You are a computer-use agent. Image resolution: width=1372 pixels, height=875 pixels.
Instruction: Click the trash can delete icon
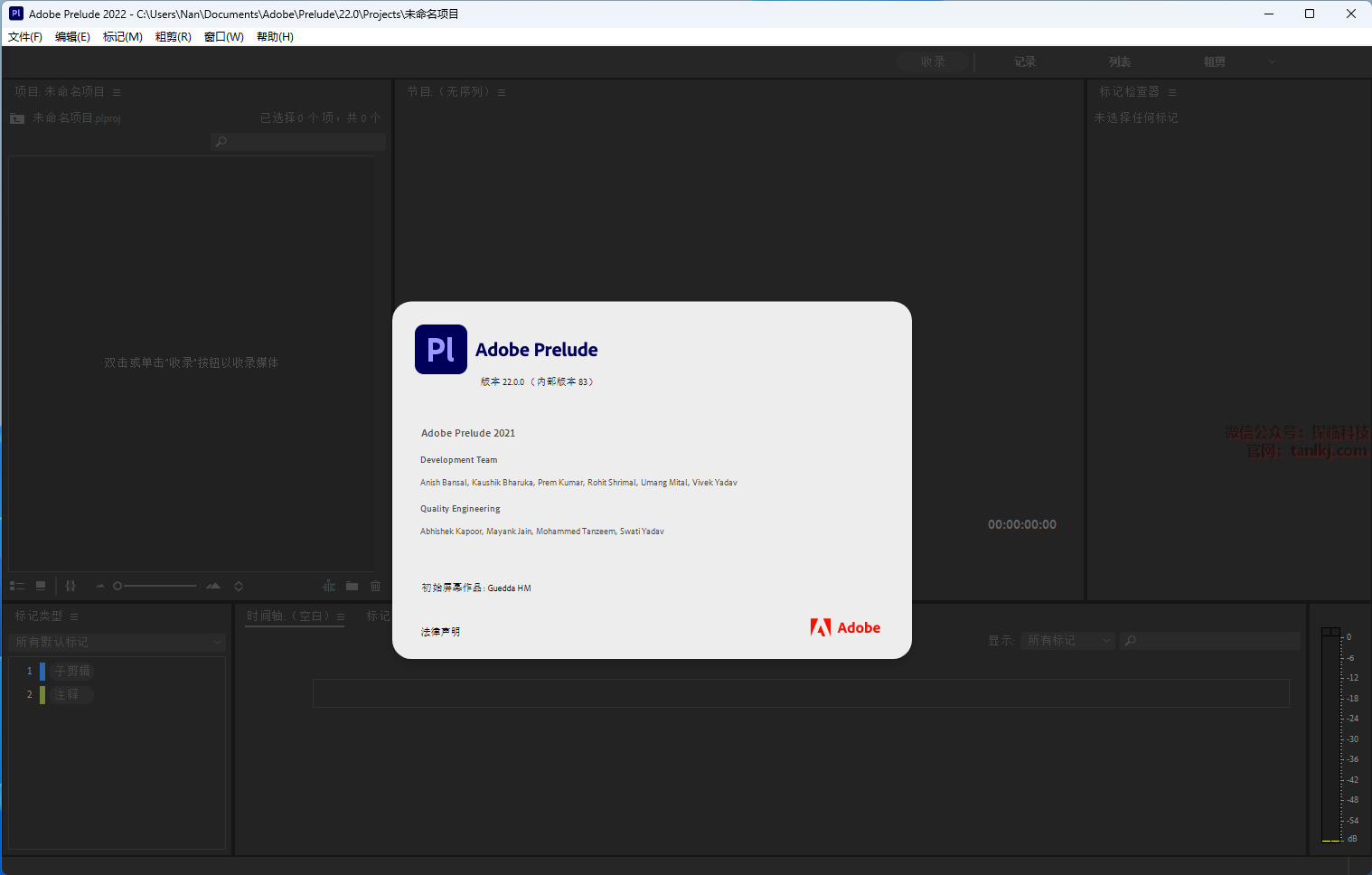375,586
